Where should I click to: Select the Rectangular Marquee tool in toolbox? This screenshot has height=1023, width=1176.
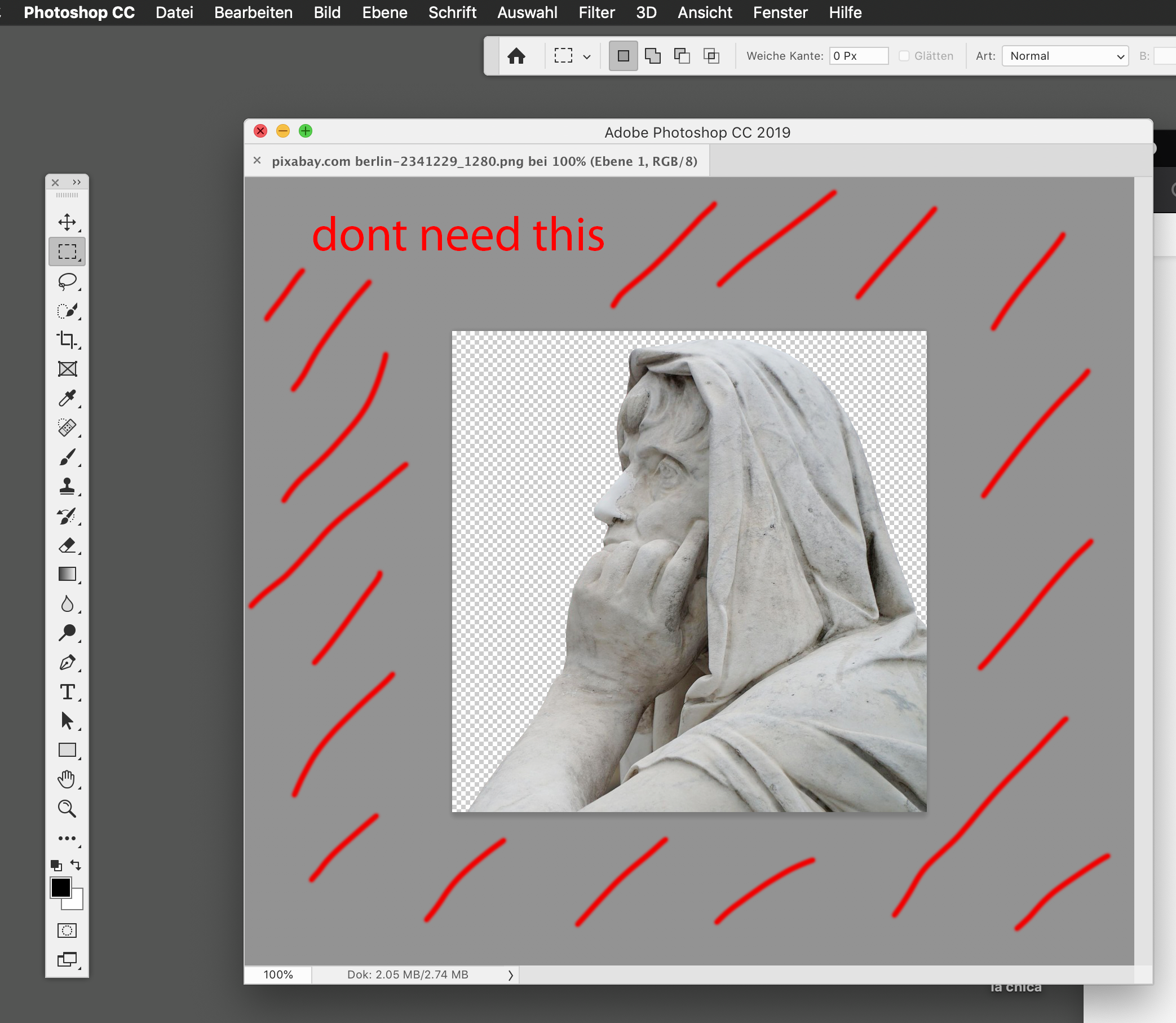(67, 251)
